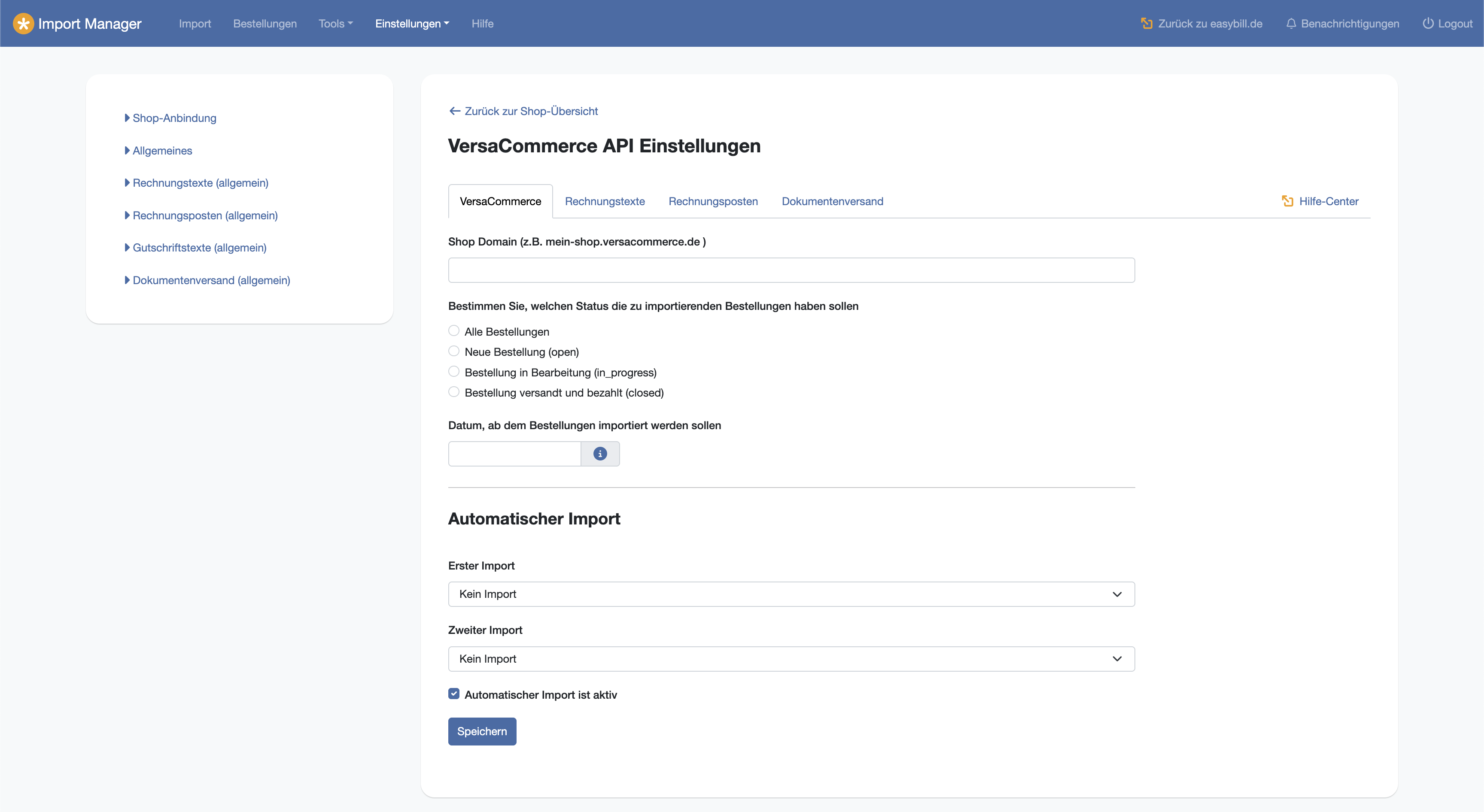Screen dimensions: 1484x812
Task: Click the info icon beside the date field
Action: pos(600,454)
